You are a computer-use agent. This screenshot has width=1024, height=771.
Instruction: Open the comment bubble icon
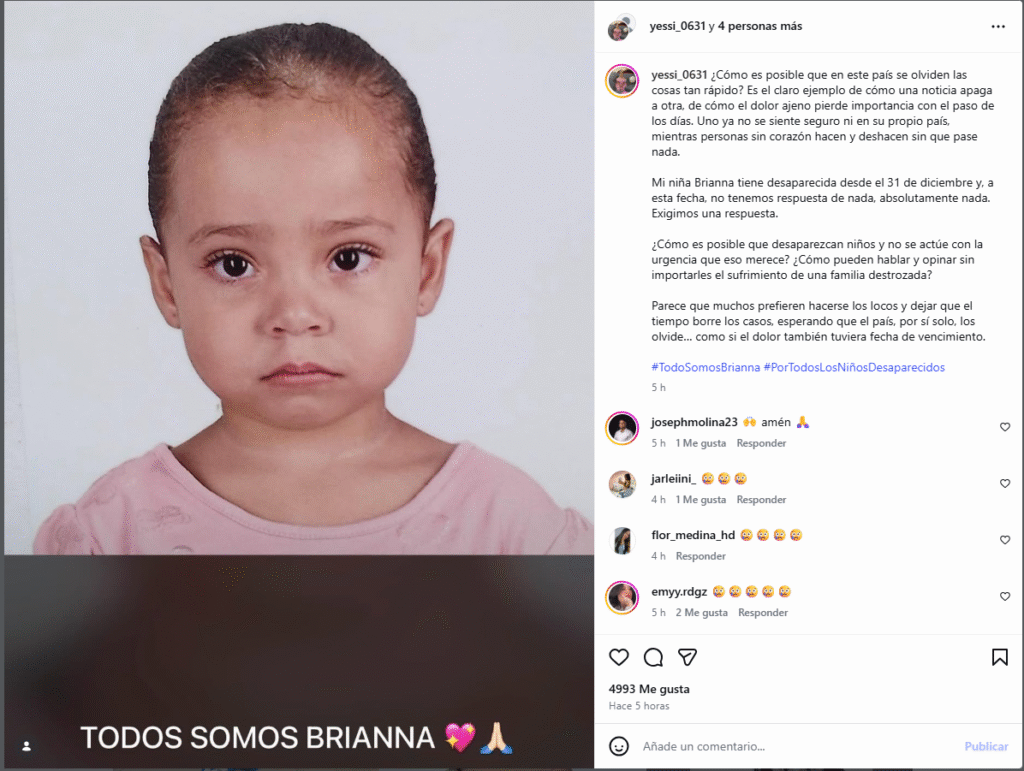pyautogui.click(x=653, y=657)
